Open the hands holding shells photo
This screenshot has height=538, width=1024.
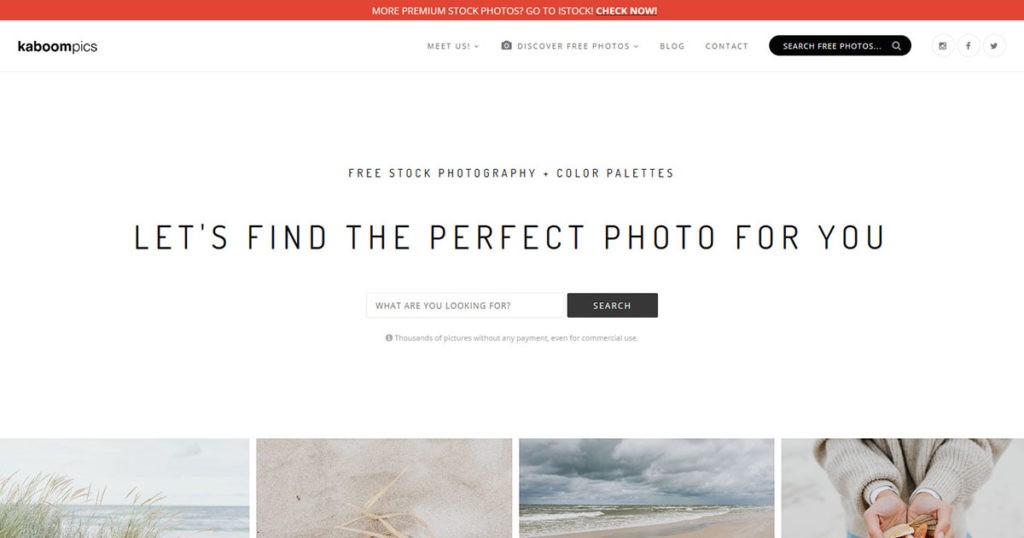point(903,488)
